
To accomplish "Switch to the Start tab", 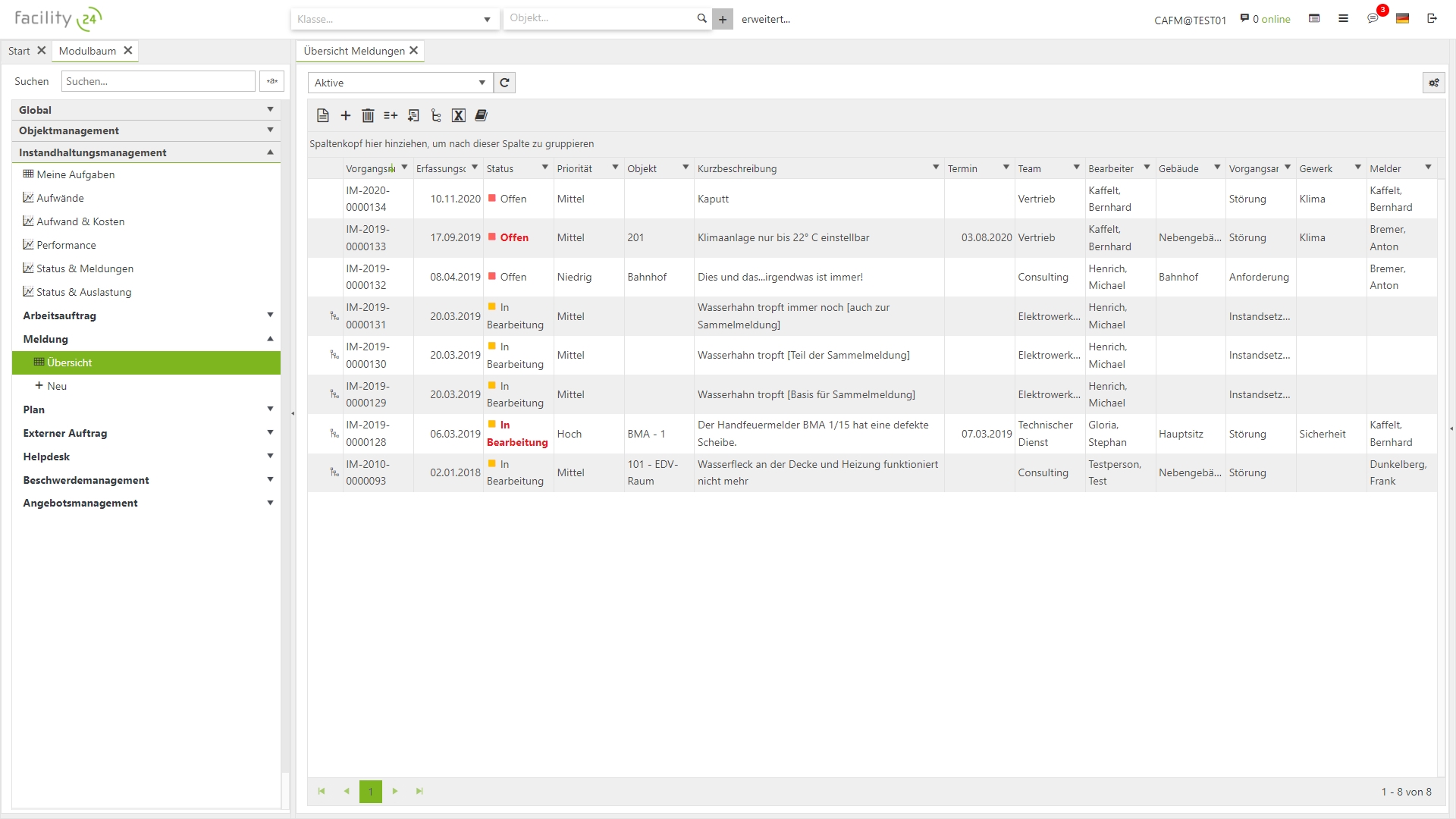I will [19, 51].
